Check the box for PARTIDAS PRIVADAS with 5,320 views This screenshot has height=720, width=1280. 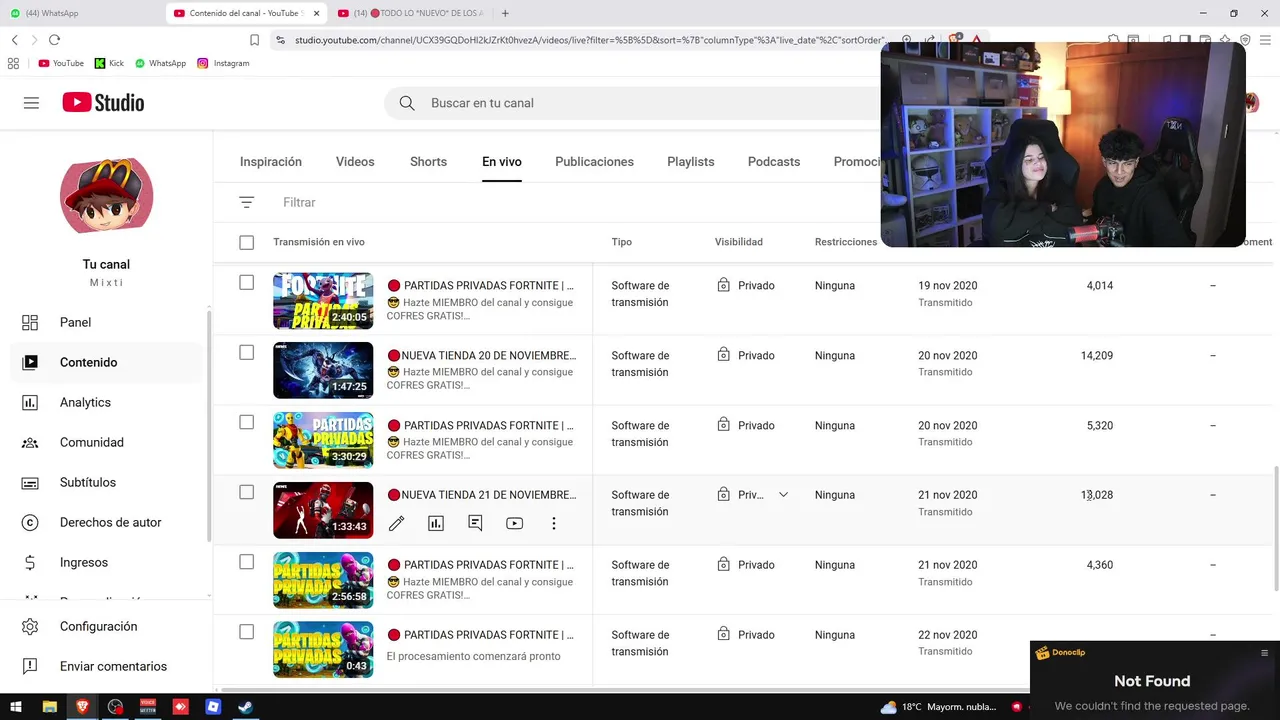click(x=247, y=422)
